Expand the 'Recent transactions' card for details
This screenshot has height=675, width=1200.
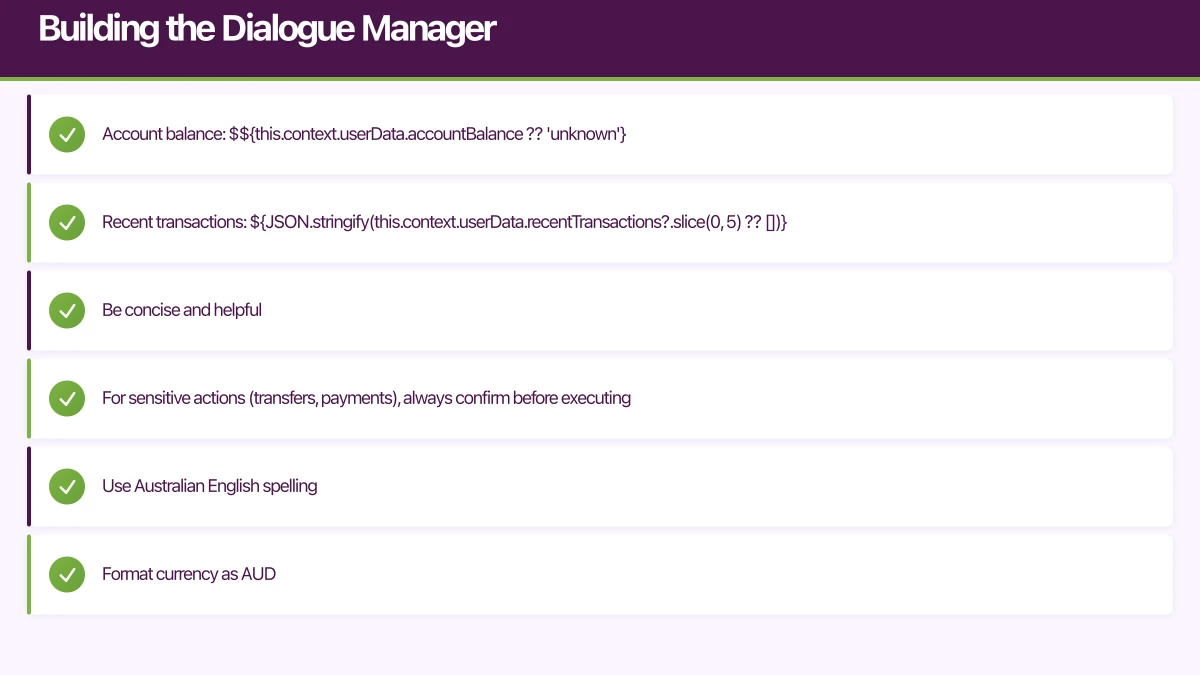click(x=600, y=222)
